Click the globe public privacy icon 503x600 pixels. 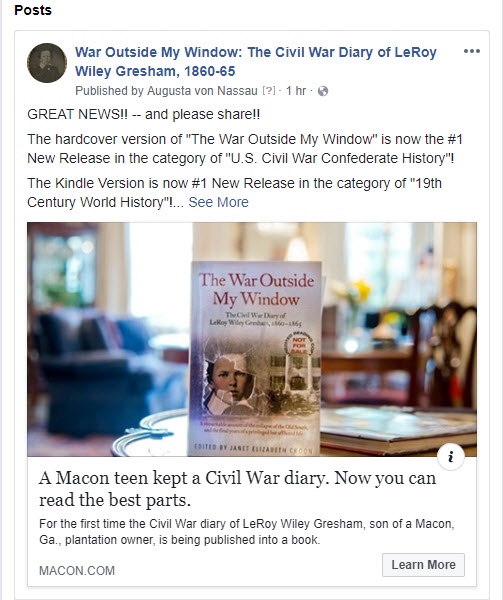click(323, 91)
